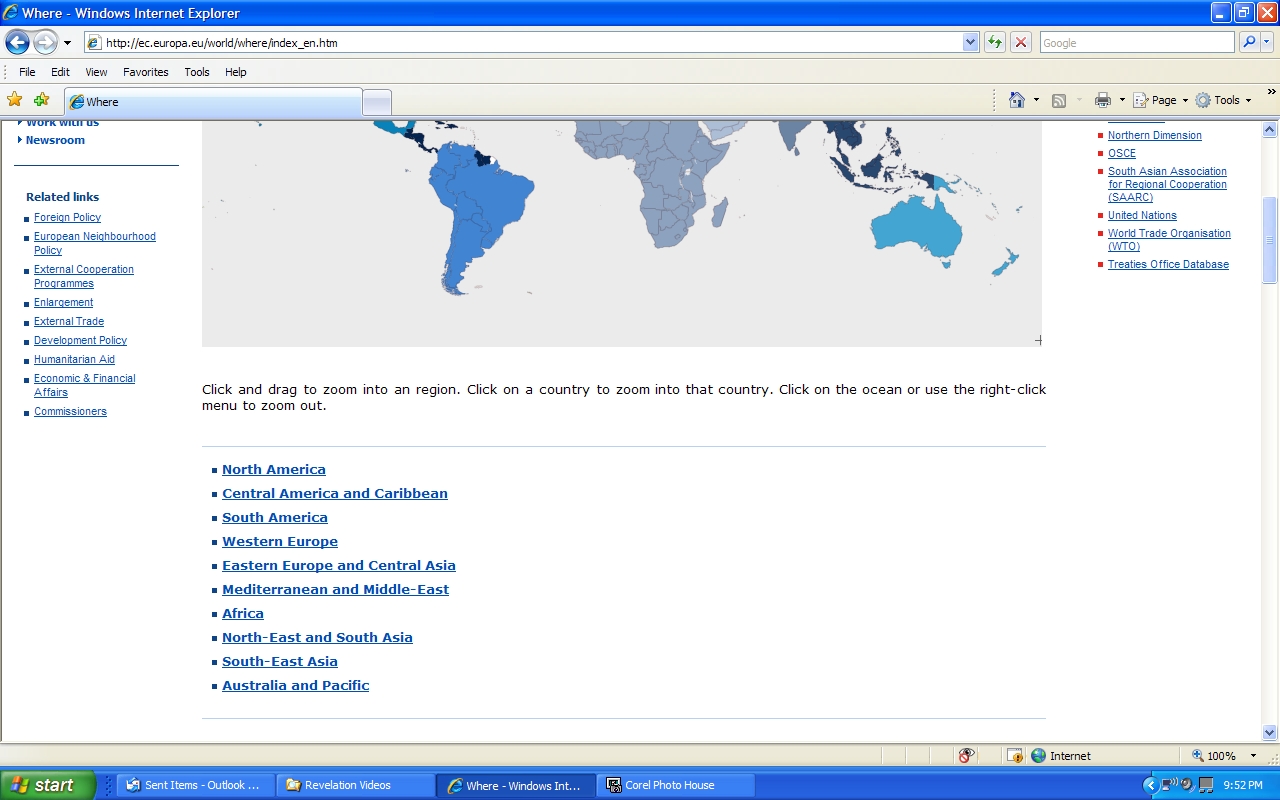The height and width of the screenshot is (800, 1280).
Task: Open the Page toolbar menu
Action: click(x=1160, y=100)
